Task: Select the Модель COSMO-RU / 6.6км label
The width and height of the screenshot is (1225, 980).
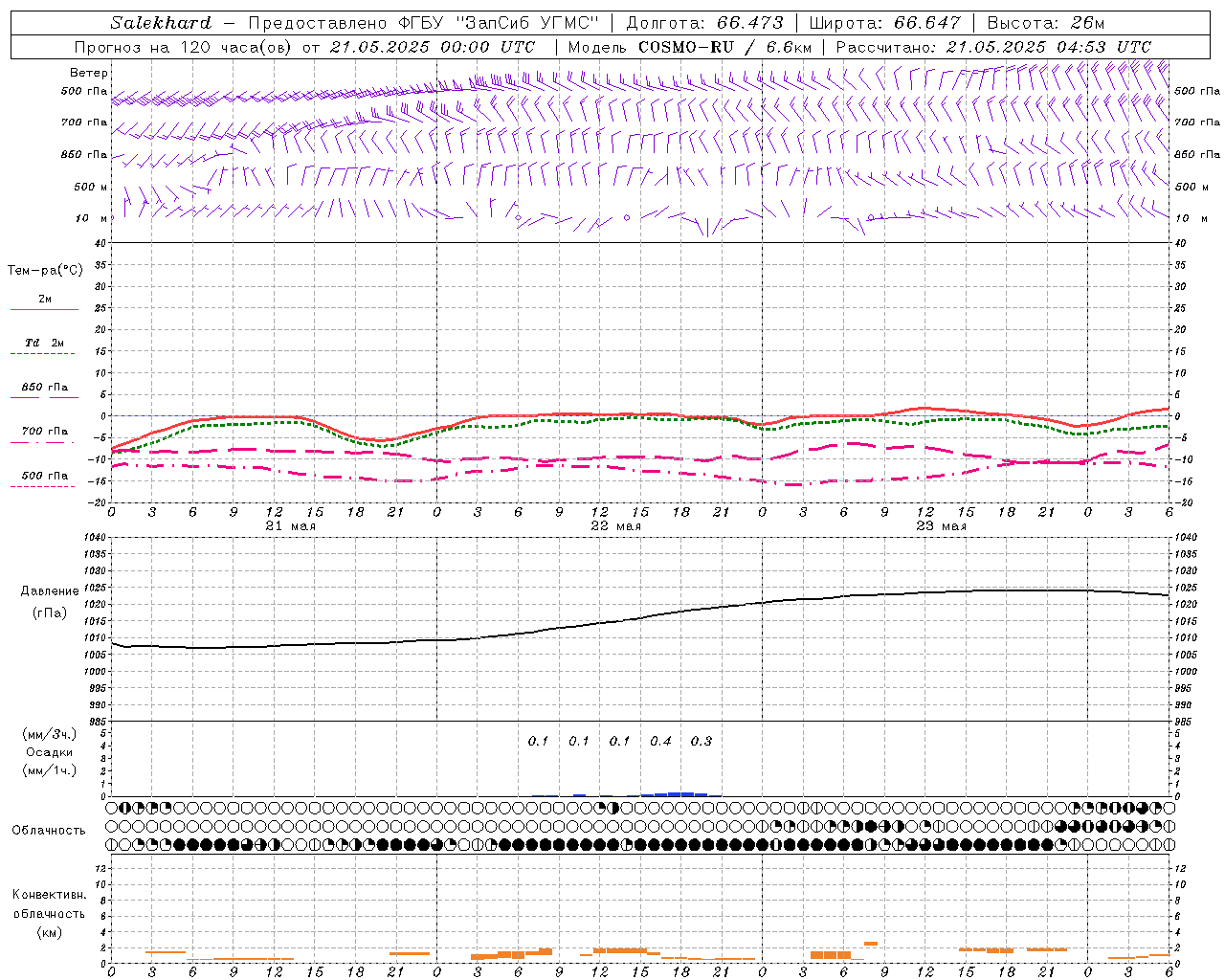Action: tap(690, 47)
